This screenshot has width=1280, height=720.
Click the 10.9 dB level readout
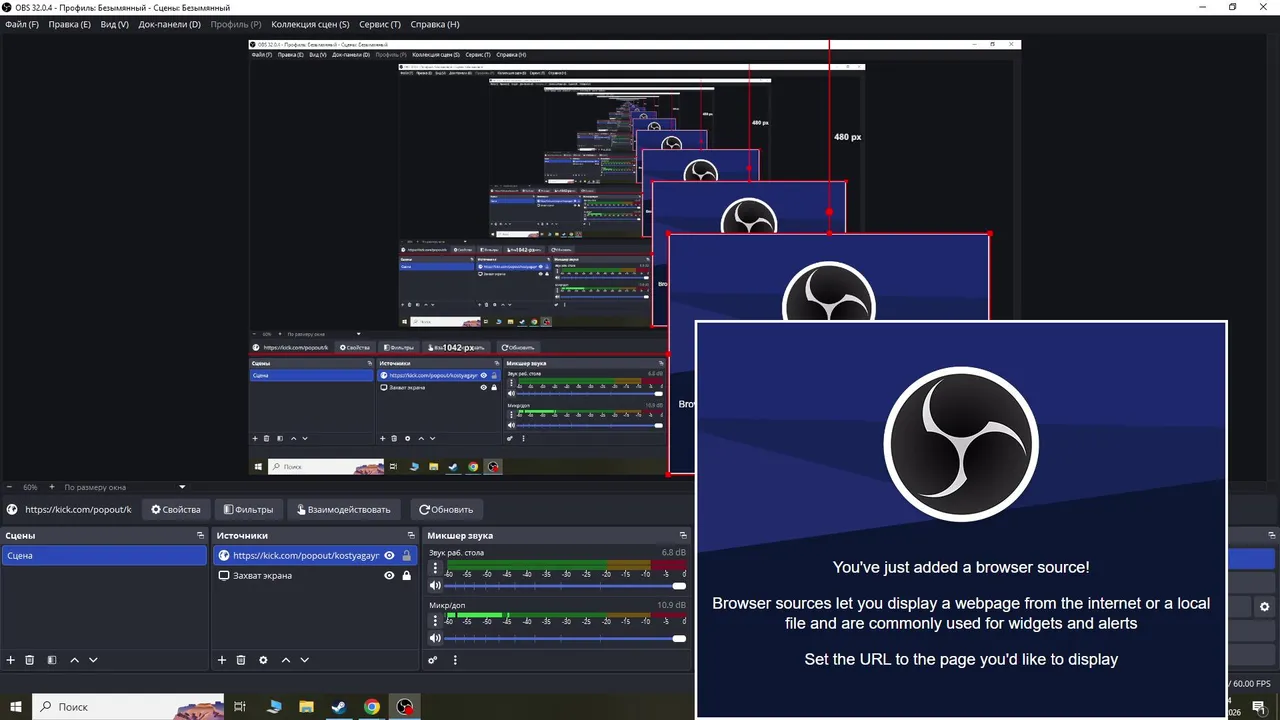(672, 605)
